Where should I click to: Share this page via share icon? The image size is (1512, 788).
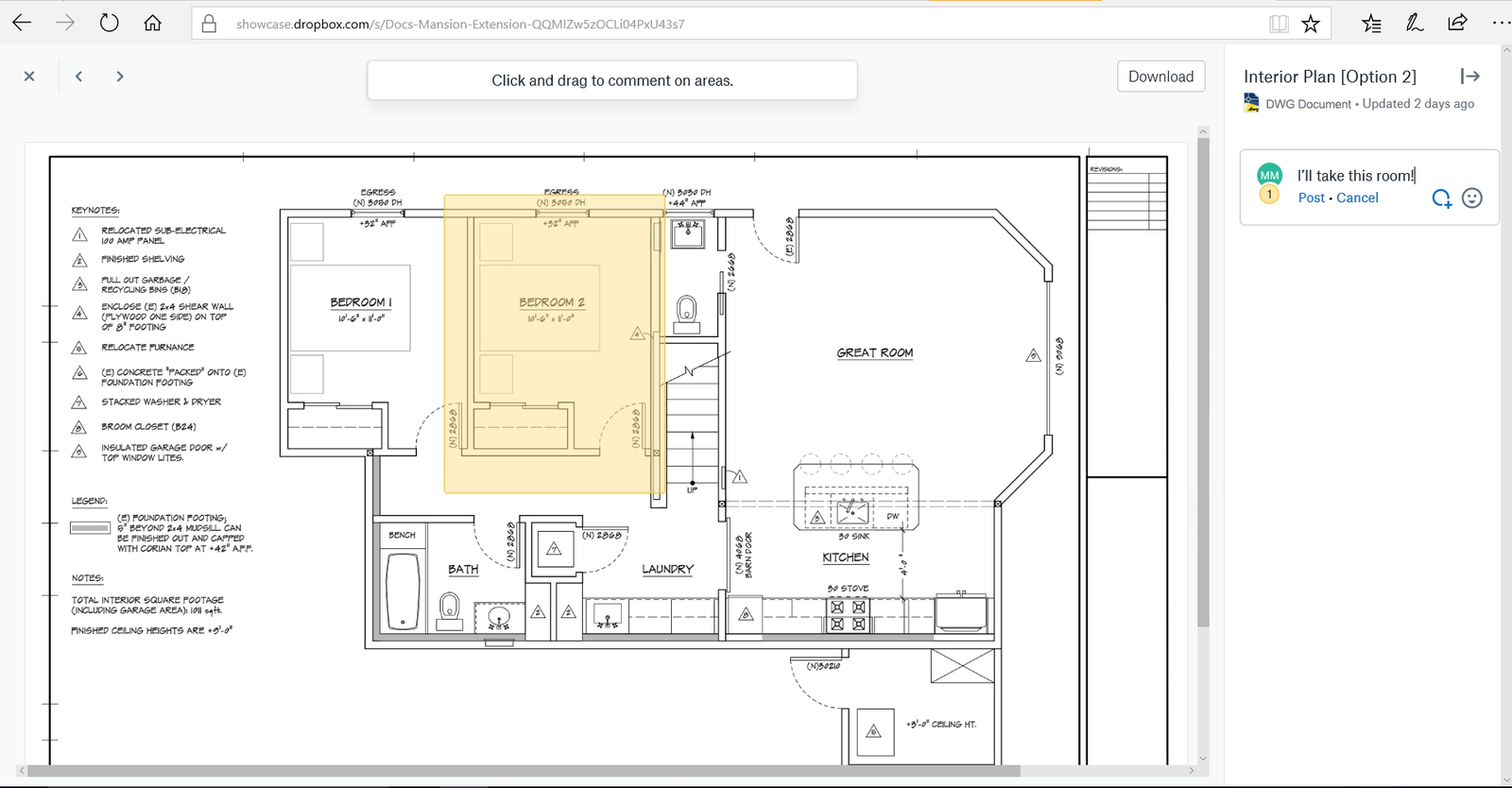tap(1457, 23)
